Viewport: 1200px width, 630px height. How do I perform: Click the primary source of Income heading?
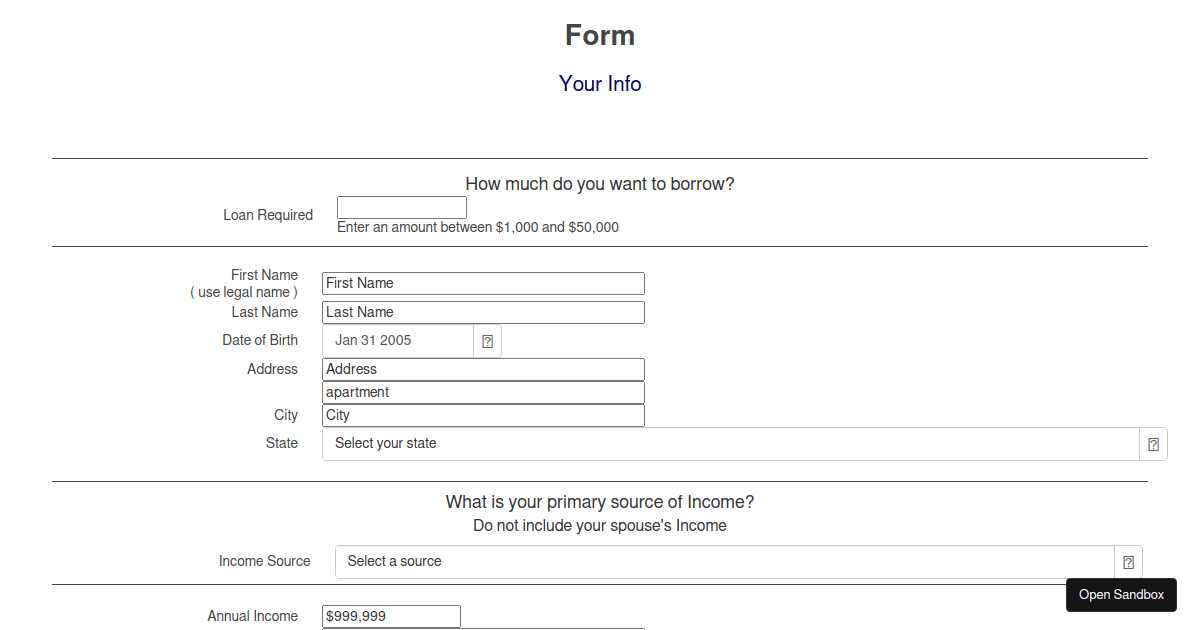pyautogui.click(x=600, y=501)
